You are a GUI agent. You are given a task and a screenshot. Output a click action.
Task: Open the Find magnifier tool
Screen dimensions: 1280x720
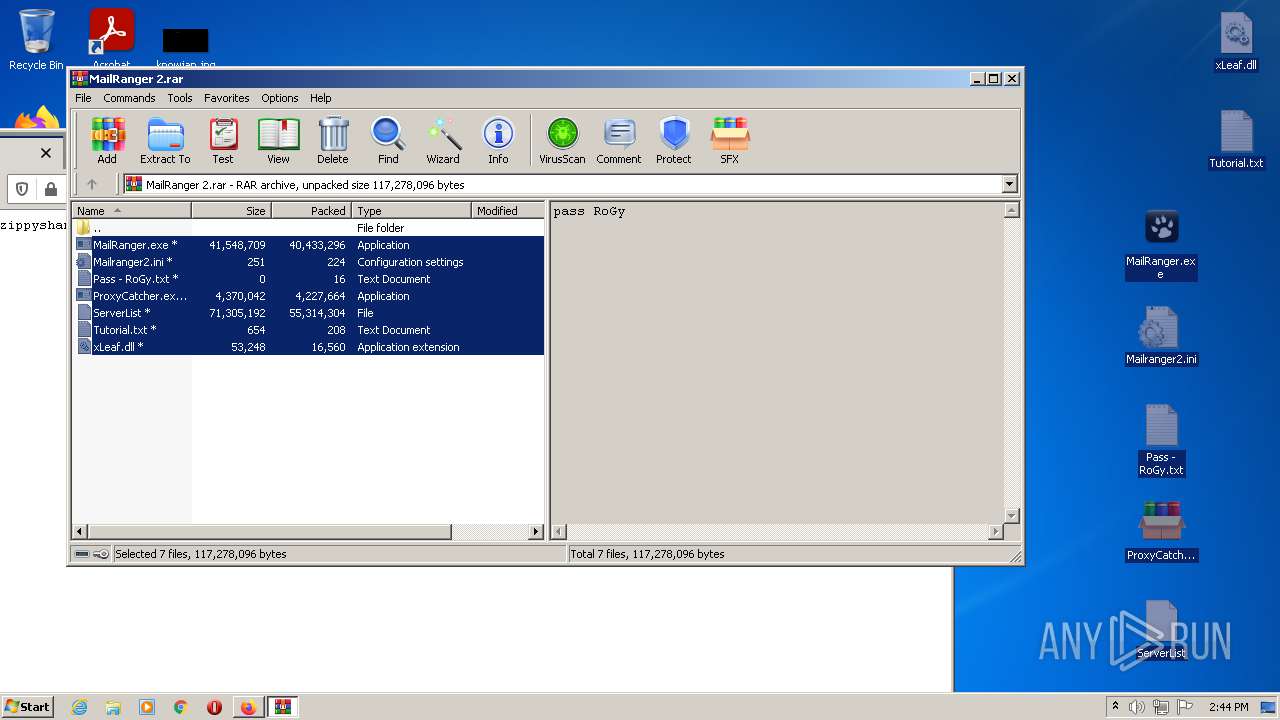click(388, 141)
